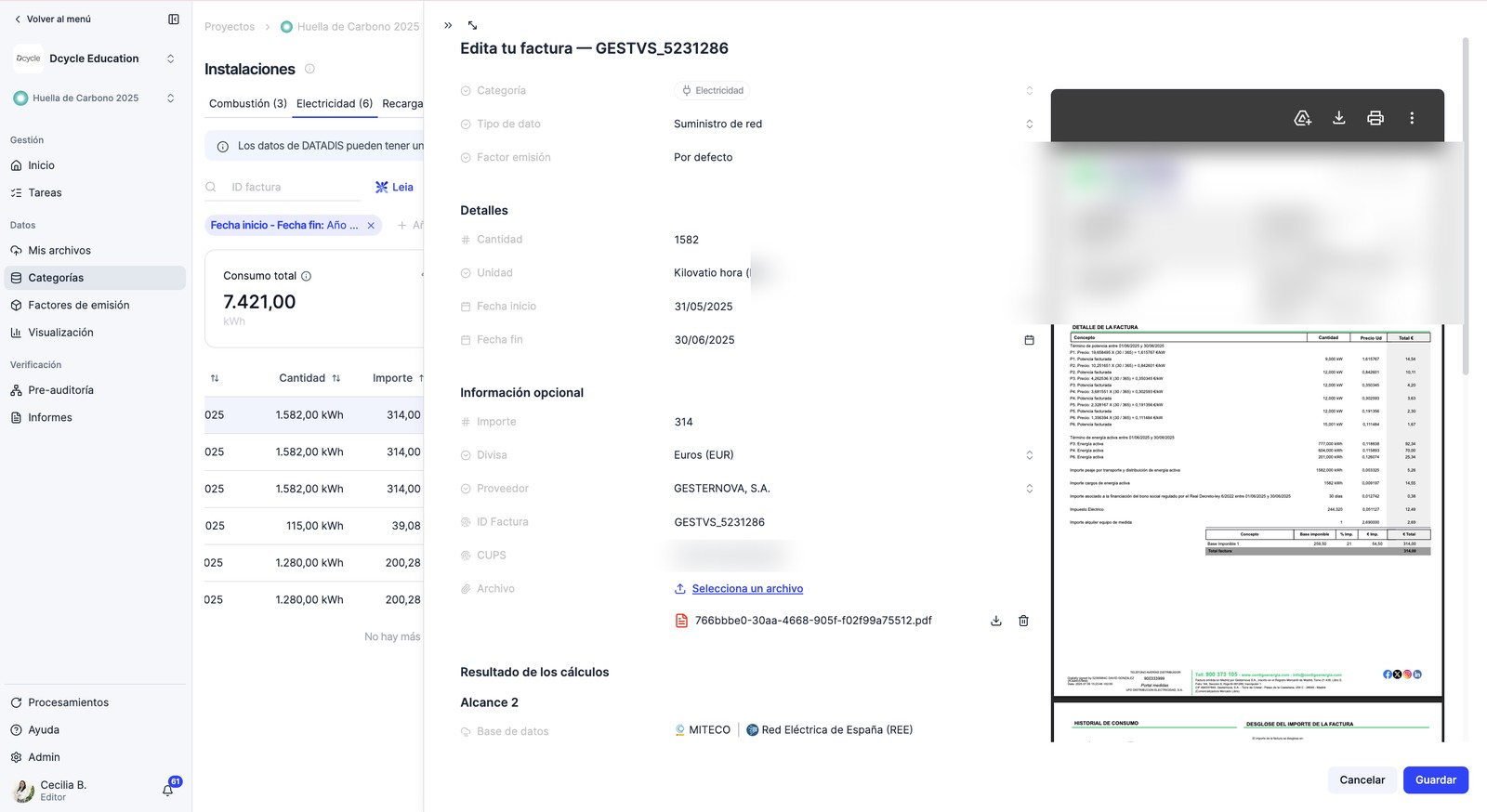Open notifications bell
The height and width of the screenshot is (812, 1487).
168,790
